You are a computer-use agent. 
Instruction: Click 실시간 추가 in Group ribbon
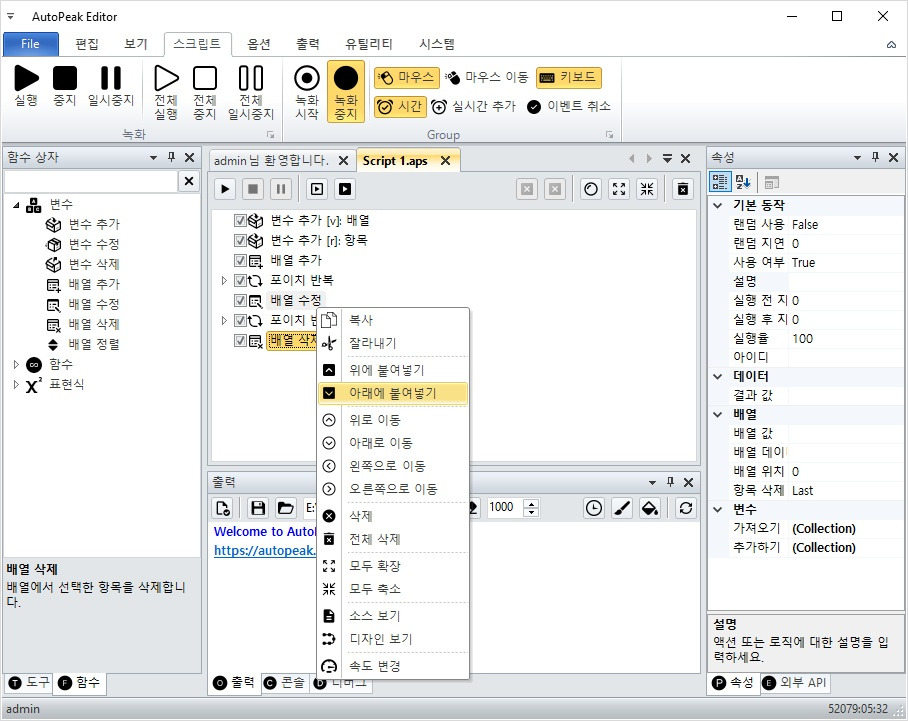coord(473,107)
